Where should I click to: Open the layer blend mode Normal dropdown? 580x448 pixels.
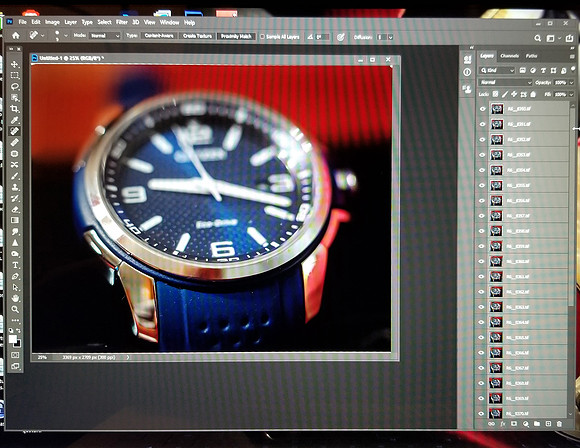505,82
